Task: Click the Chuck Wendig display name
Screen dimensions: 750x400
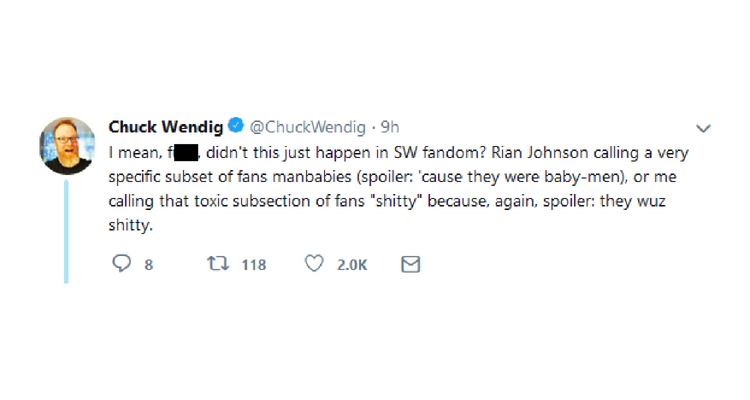Action: pos(166,128)
